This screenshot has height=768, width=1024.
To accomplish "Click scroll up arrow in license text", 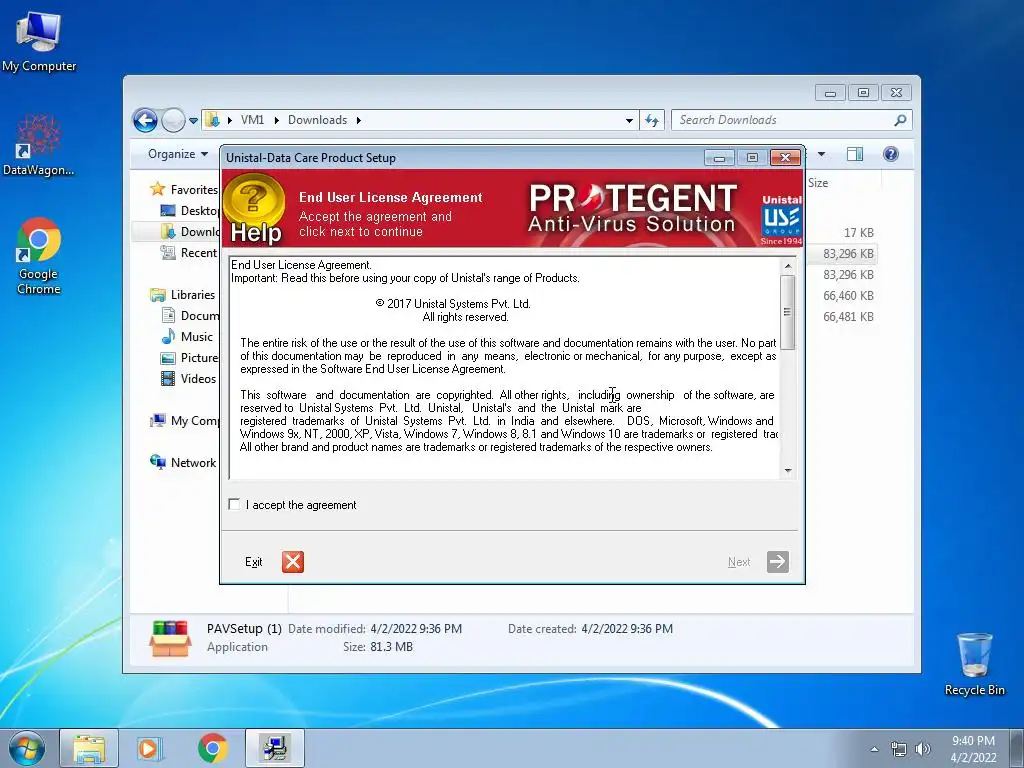I will click(788, 266).
